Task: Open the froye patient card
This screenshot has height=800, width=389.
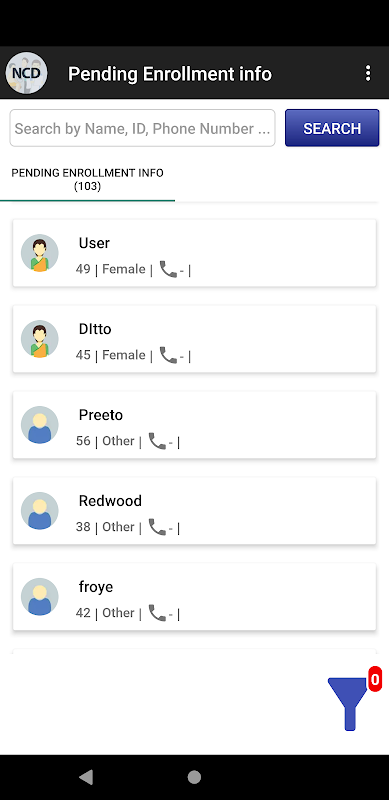Action: (x=194, y=597)
